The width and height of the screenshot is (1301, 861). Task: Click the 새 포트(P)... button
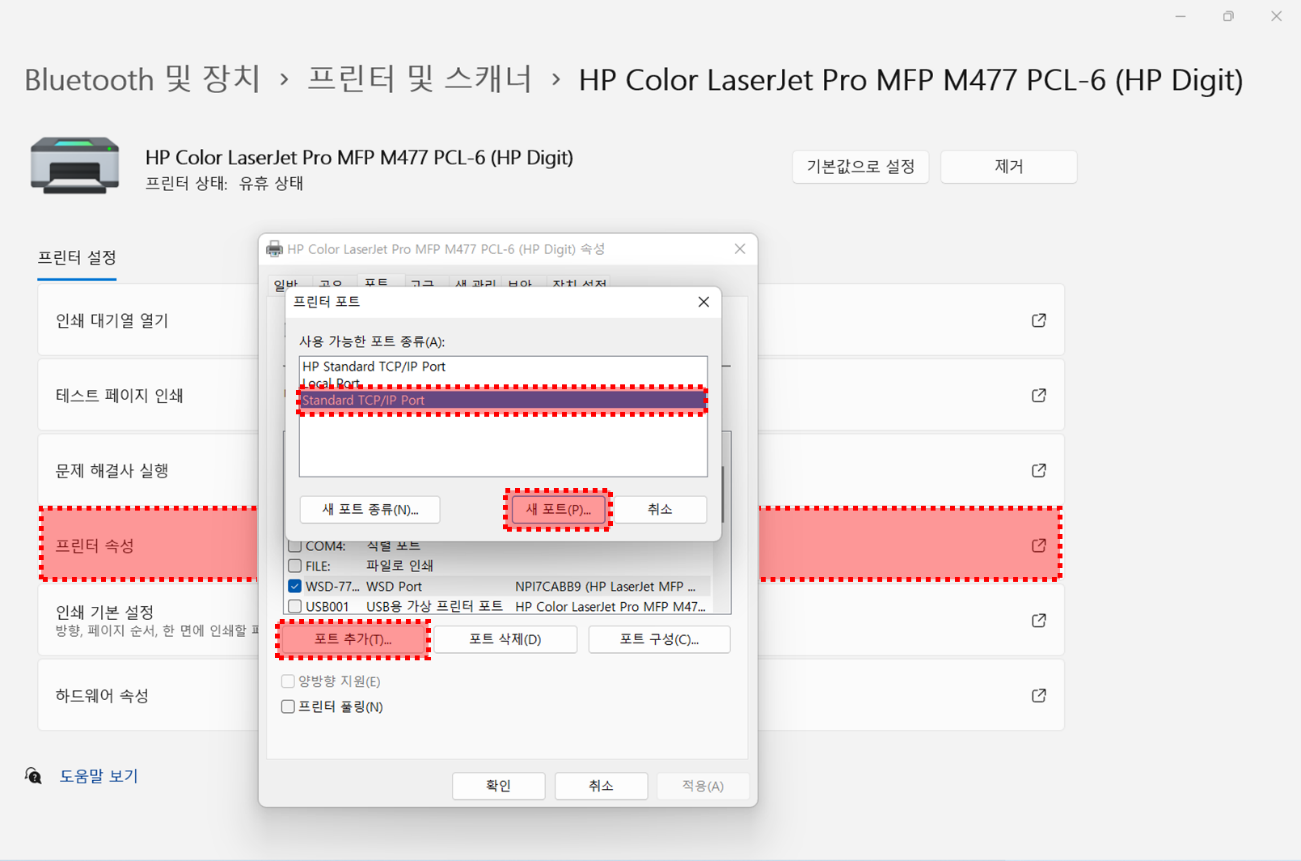pyautogui.click(x=558, y=509)
